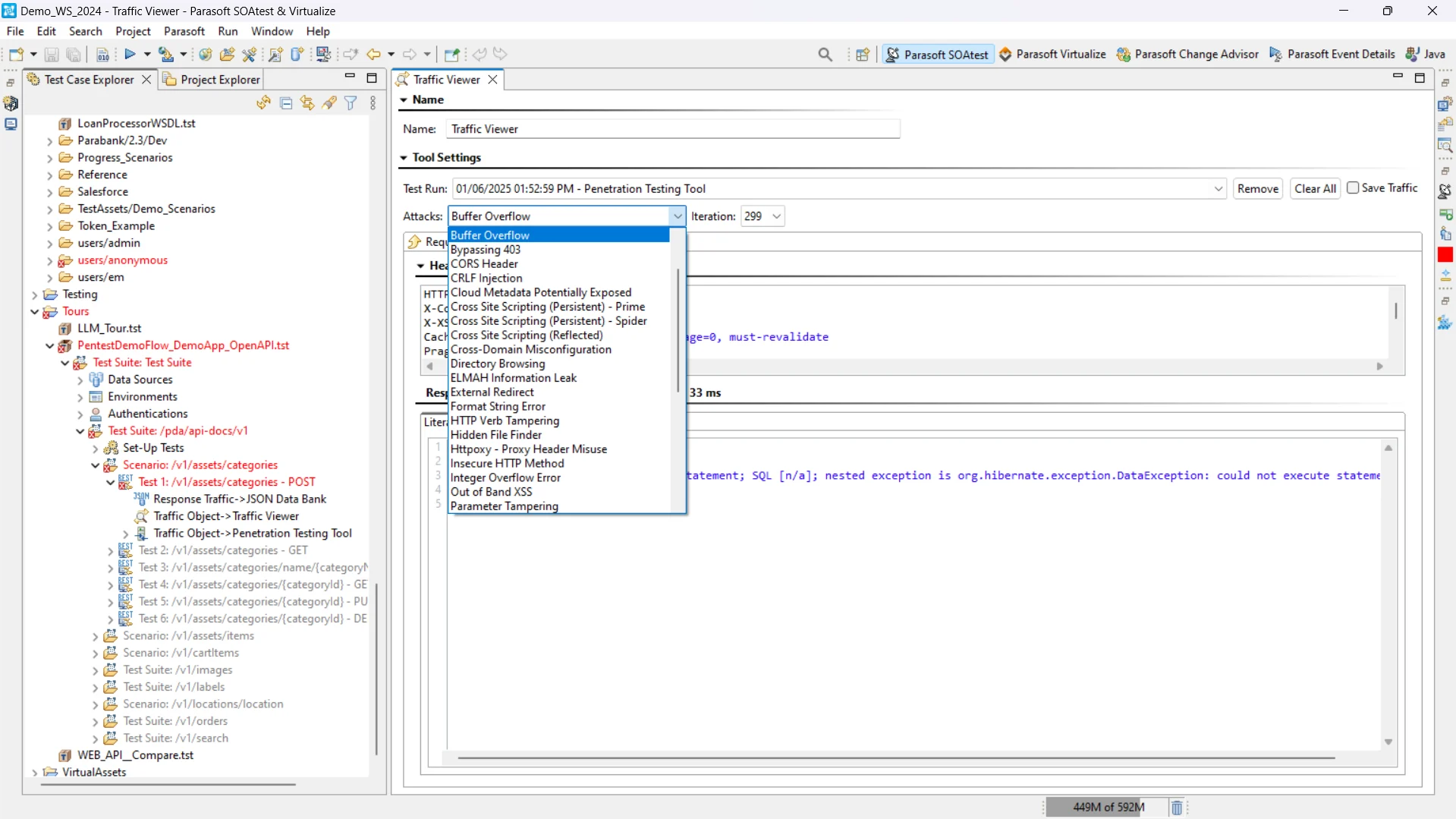This screenshot has height=819, width=1456.
Task: Click the headers horizontal scrollbar right arrow
Action: (x=1379, y=367)
